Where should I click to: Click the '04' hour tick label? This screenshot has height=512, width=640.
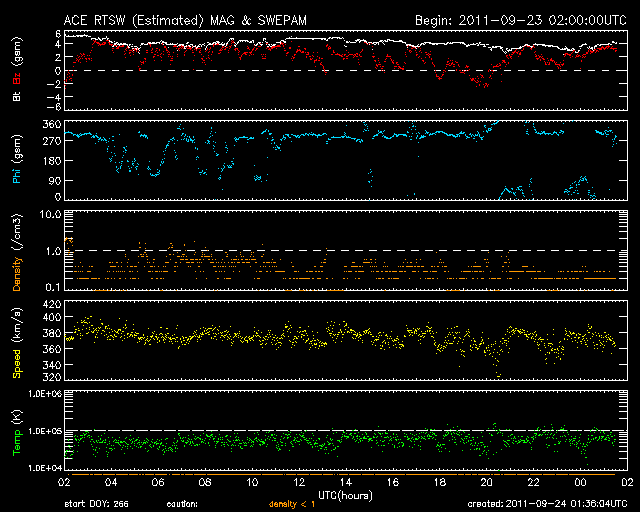pos(111,483)
